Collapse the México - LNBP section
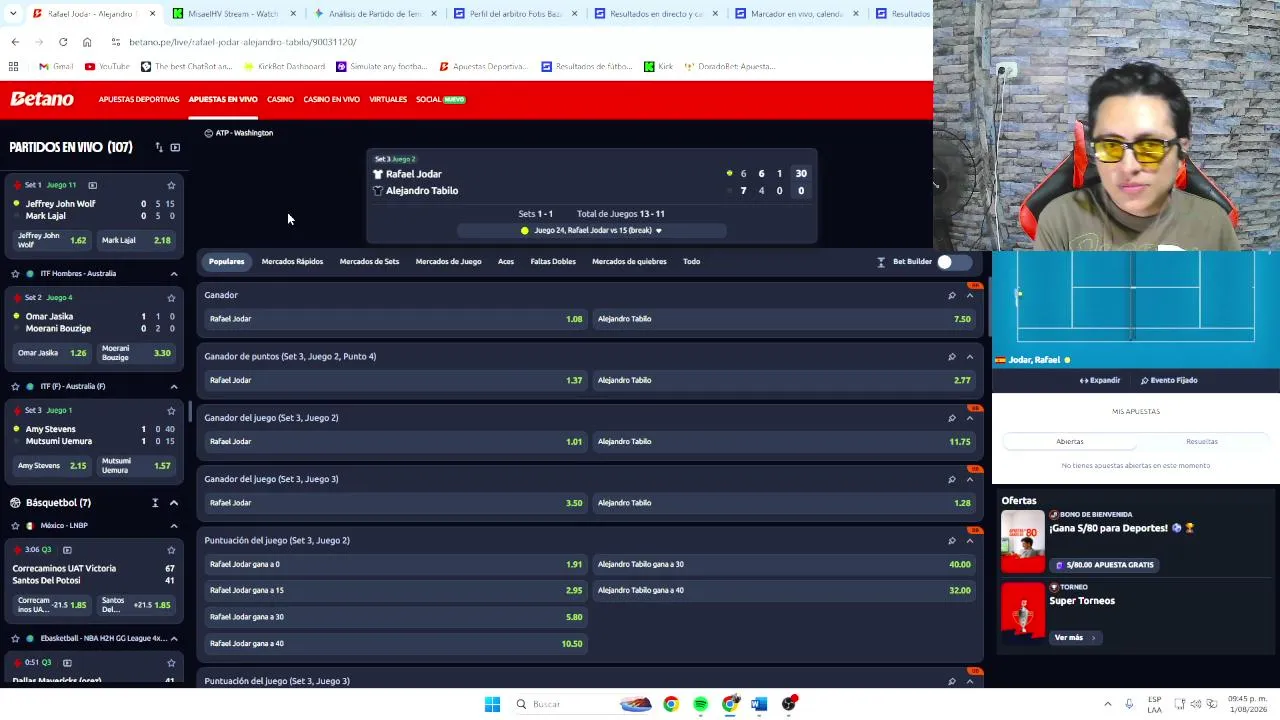 pos(174,525)
